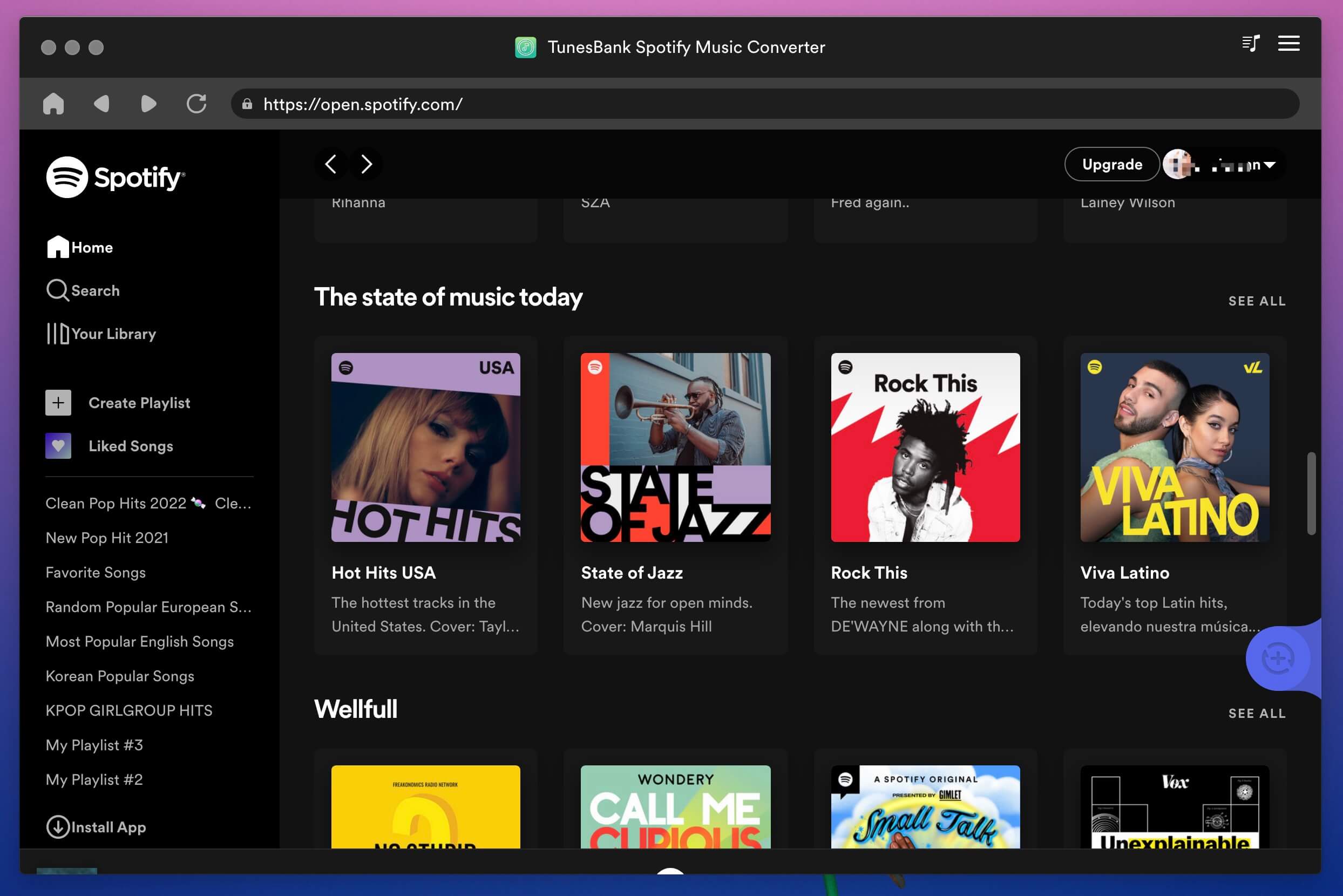Click the blue add-to-convert floating button
The image size is (1343, 896).
pyautogui.click(x=1278, y=659)
